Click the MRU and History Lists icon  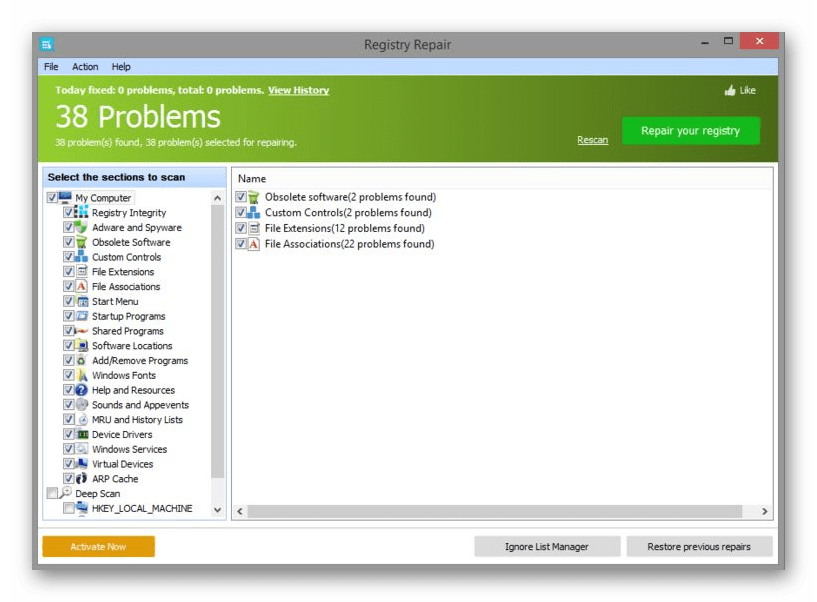coord(82,419)
